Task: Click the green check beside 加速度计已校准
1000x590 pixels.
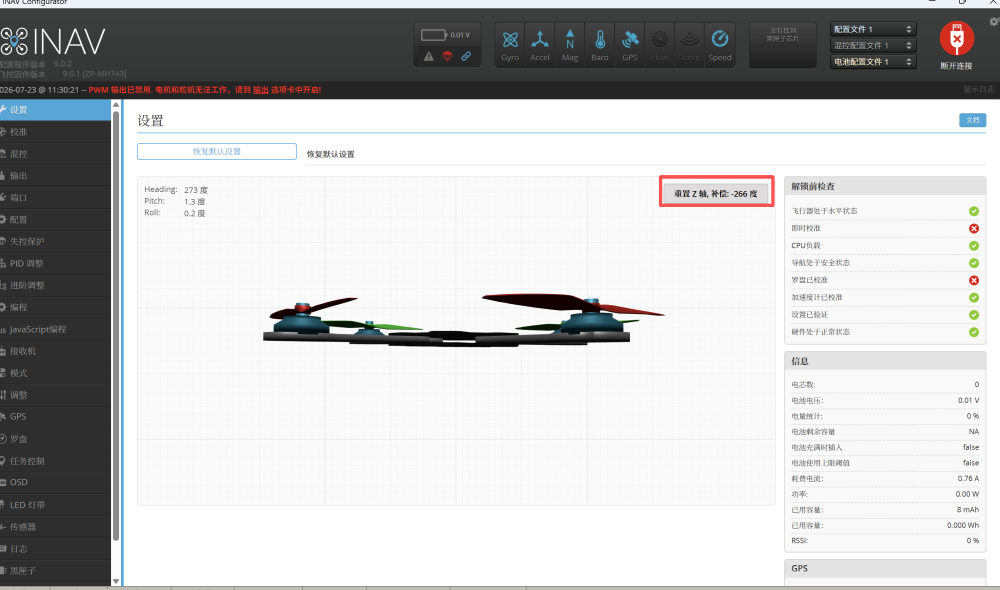Action: tap(974, 297)
